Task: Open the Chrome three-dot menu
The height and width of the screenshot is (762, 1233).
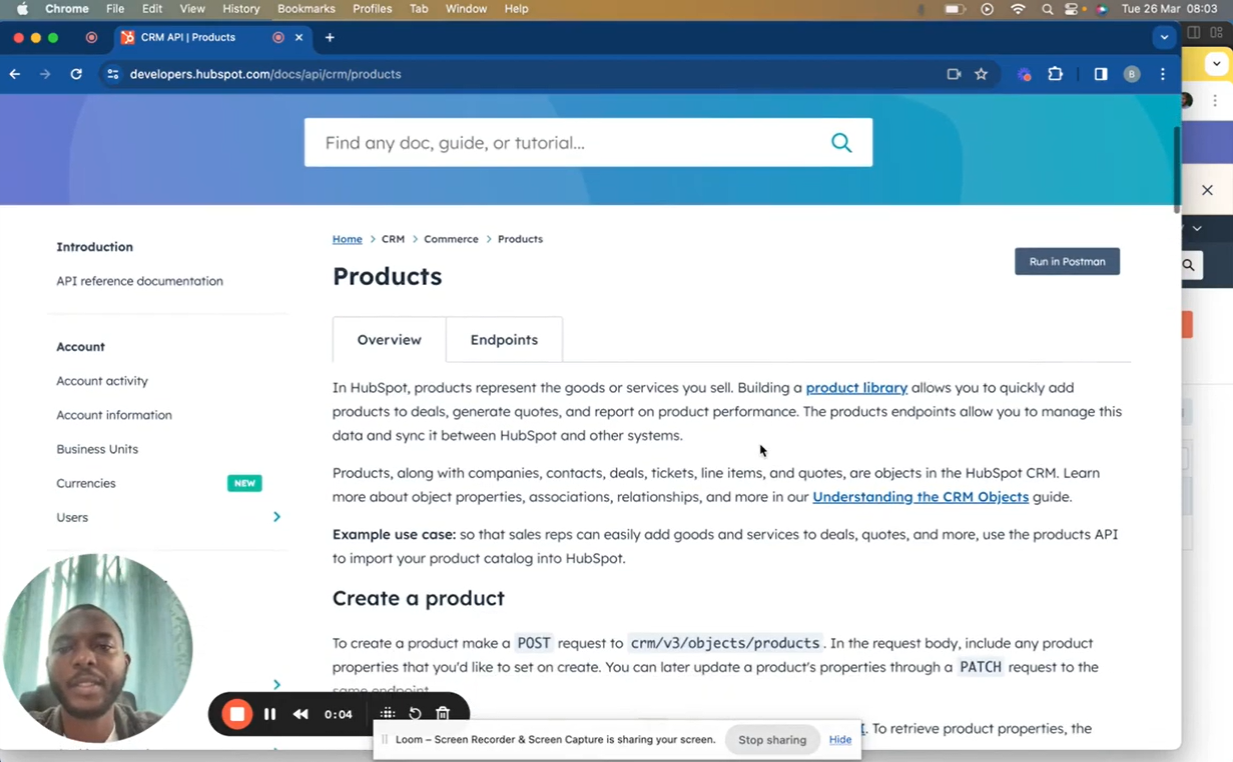Action: 1163,74
